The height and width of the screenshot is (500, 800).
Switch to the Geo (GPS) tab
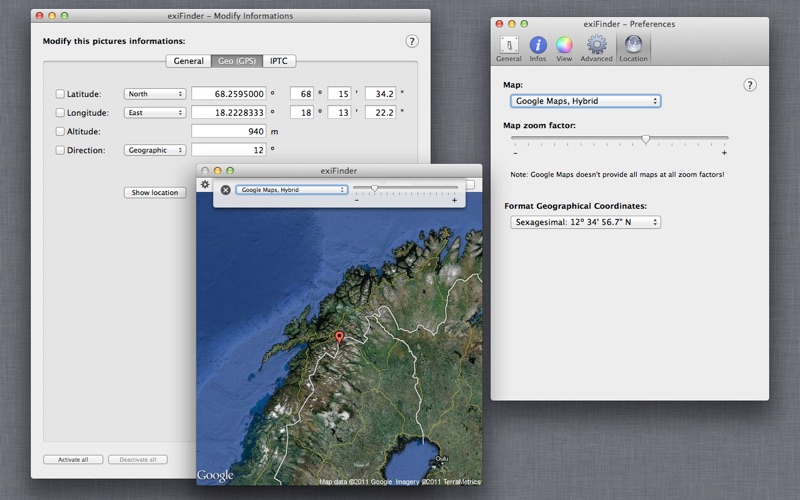(237, 61)
